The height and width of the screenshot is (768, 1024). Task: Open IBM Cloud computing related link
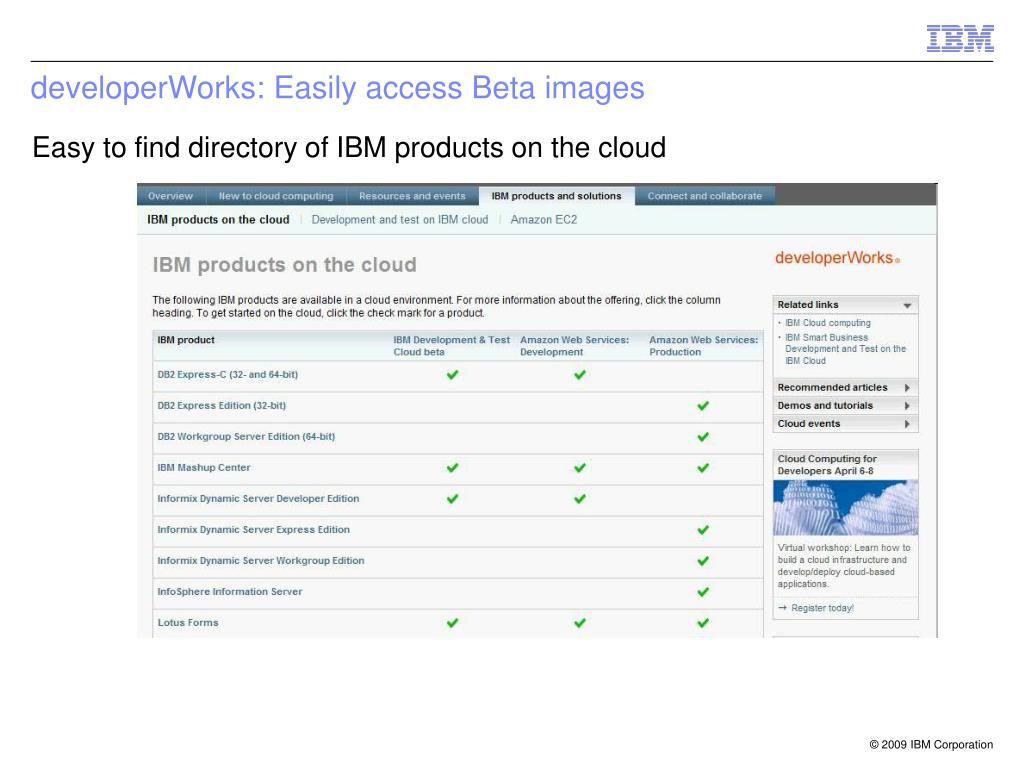827,323
